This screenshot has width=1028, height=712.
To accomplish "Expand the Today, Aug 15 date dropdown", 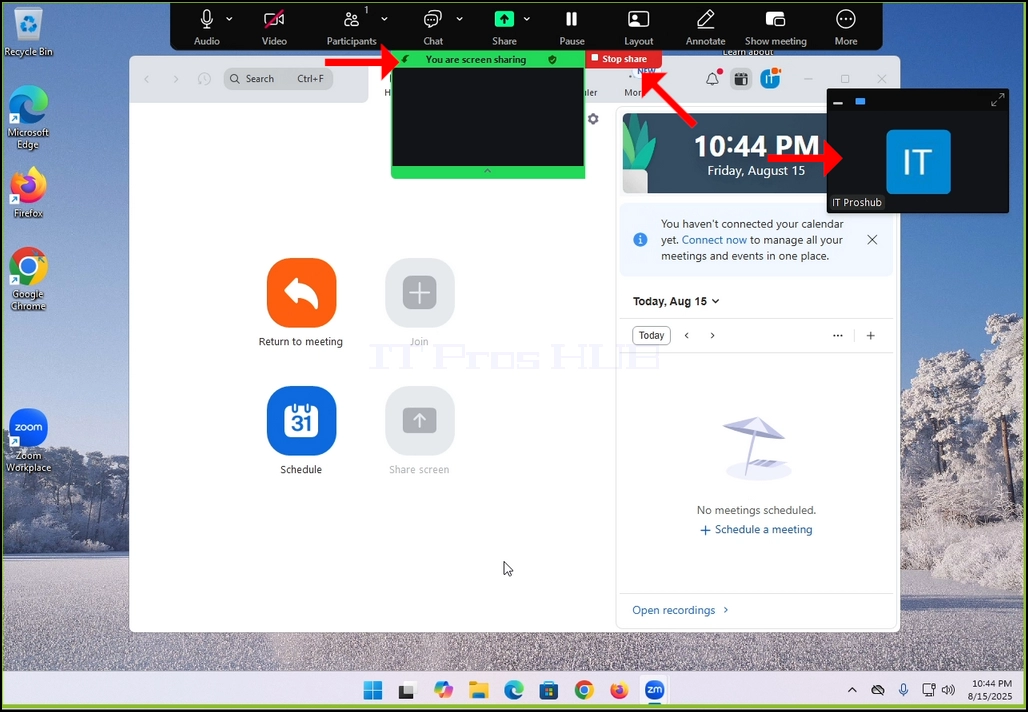I will 676,301.
